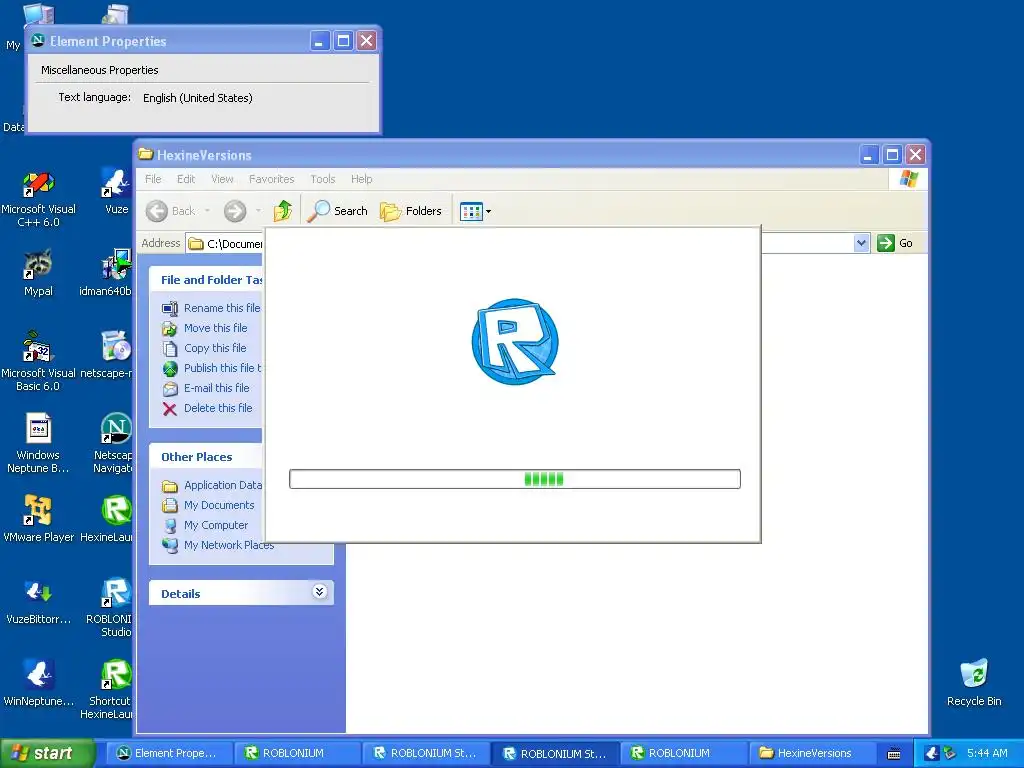Click Rename this file
The width and height of the screenshot is (1024, 768).
tap(212, 308)
